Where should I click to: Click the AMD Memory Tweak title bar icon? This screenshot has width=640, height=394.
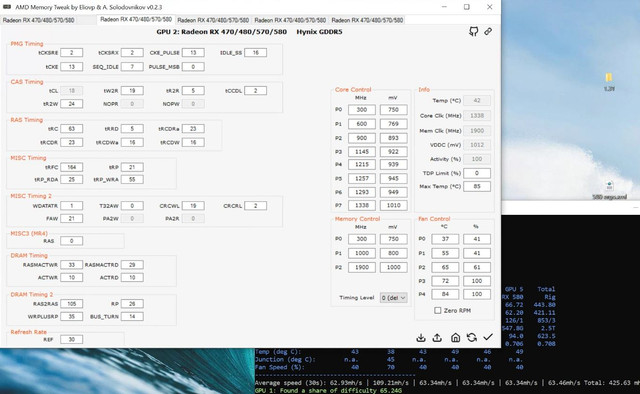click(7, 7)
